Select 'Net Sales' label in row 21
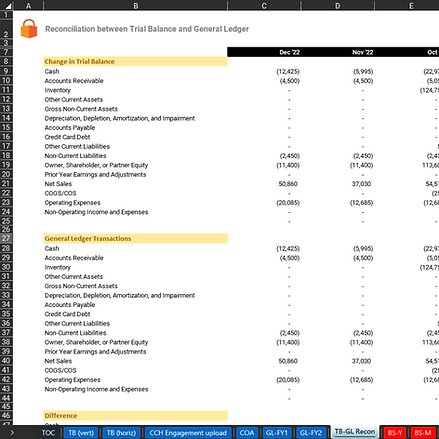This screenshot has width=439, height=439. click(58, 184)
